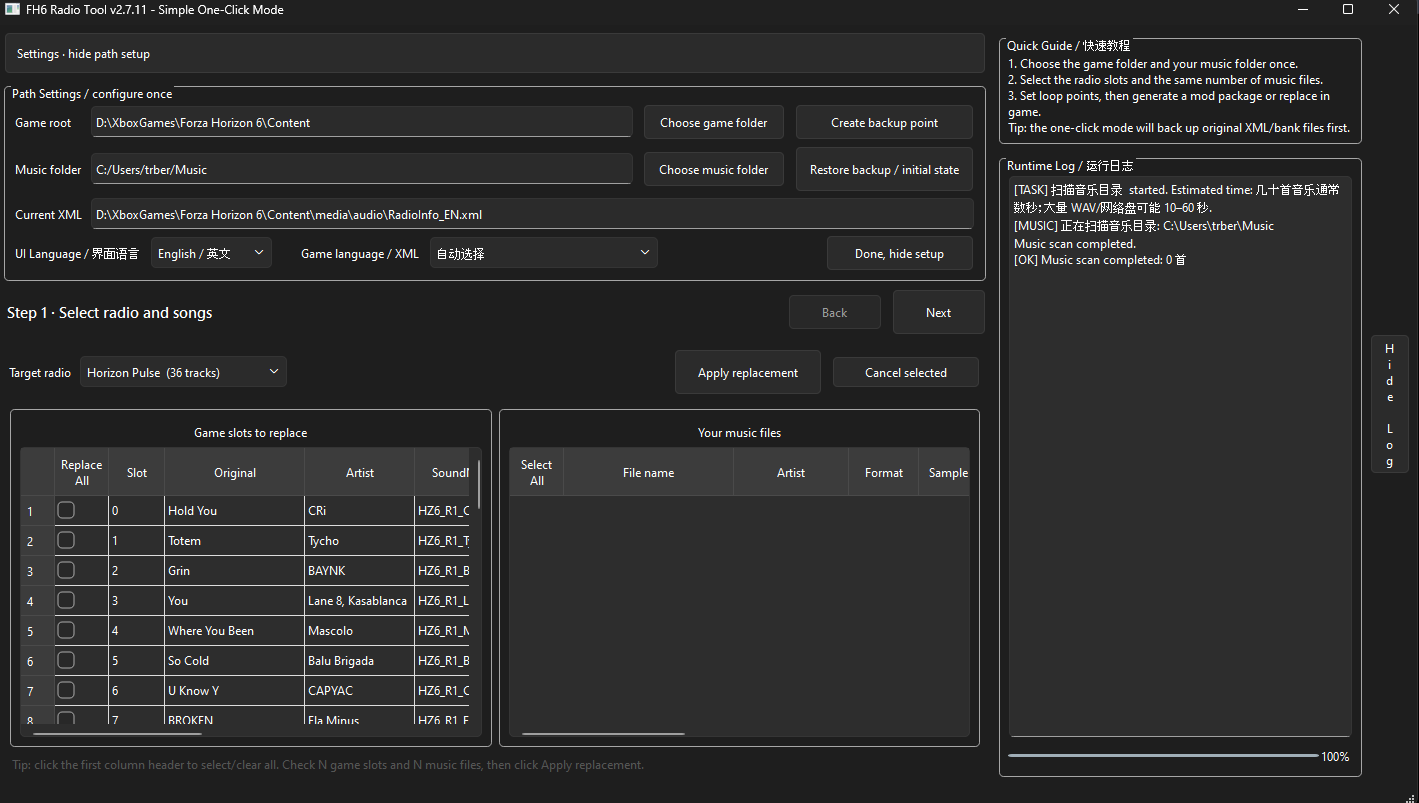Click the game slots vertical scrollbar
This screenshot has height=803, width=1419.
point(479,484)
